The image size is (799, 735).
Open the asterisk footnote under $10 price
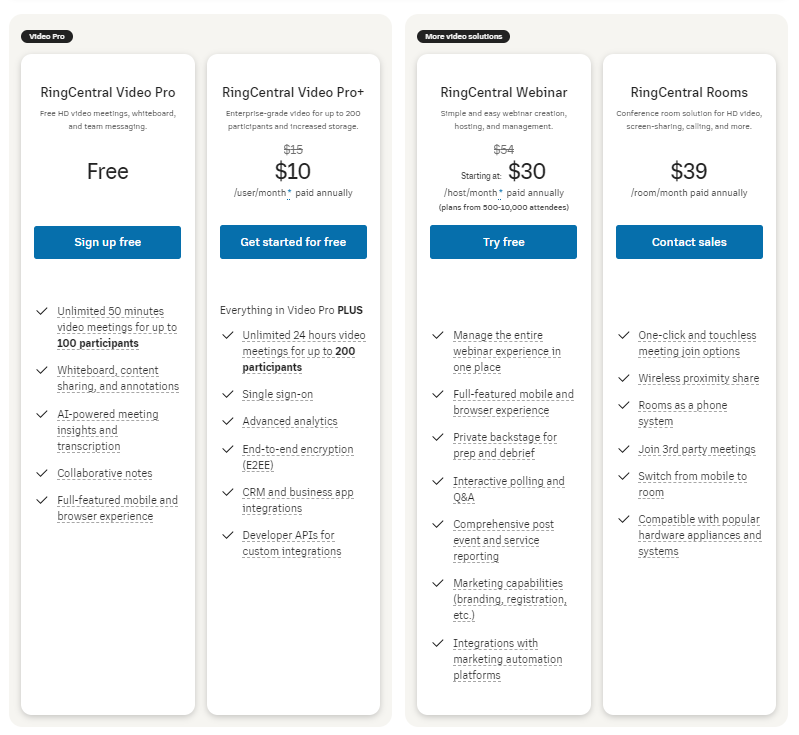pyautogui.click(x=290, y=193)
